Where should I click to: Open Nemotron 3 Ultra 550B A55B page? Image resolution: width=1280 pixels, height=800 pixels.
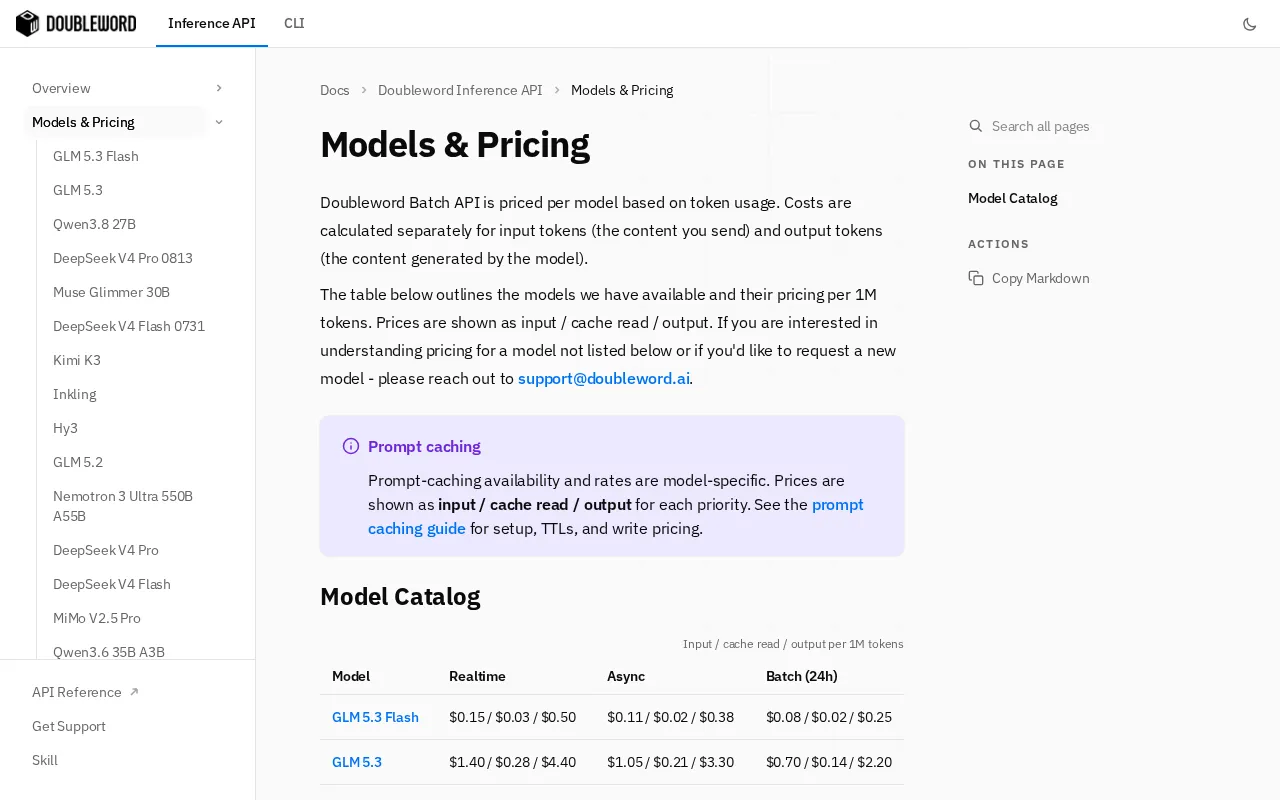point(123,506)
